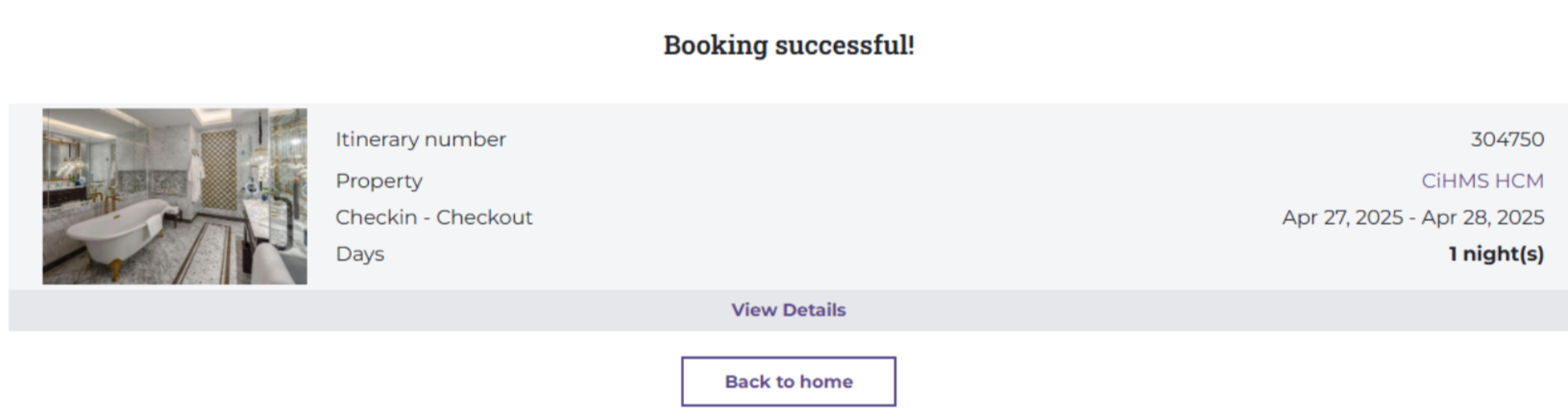Select the 1 night(s) value
1568x414 pixels.
1496,254
